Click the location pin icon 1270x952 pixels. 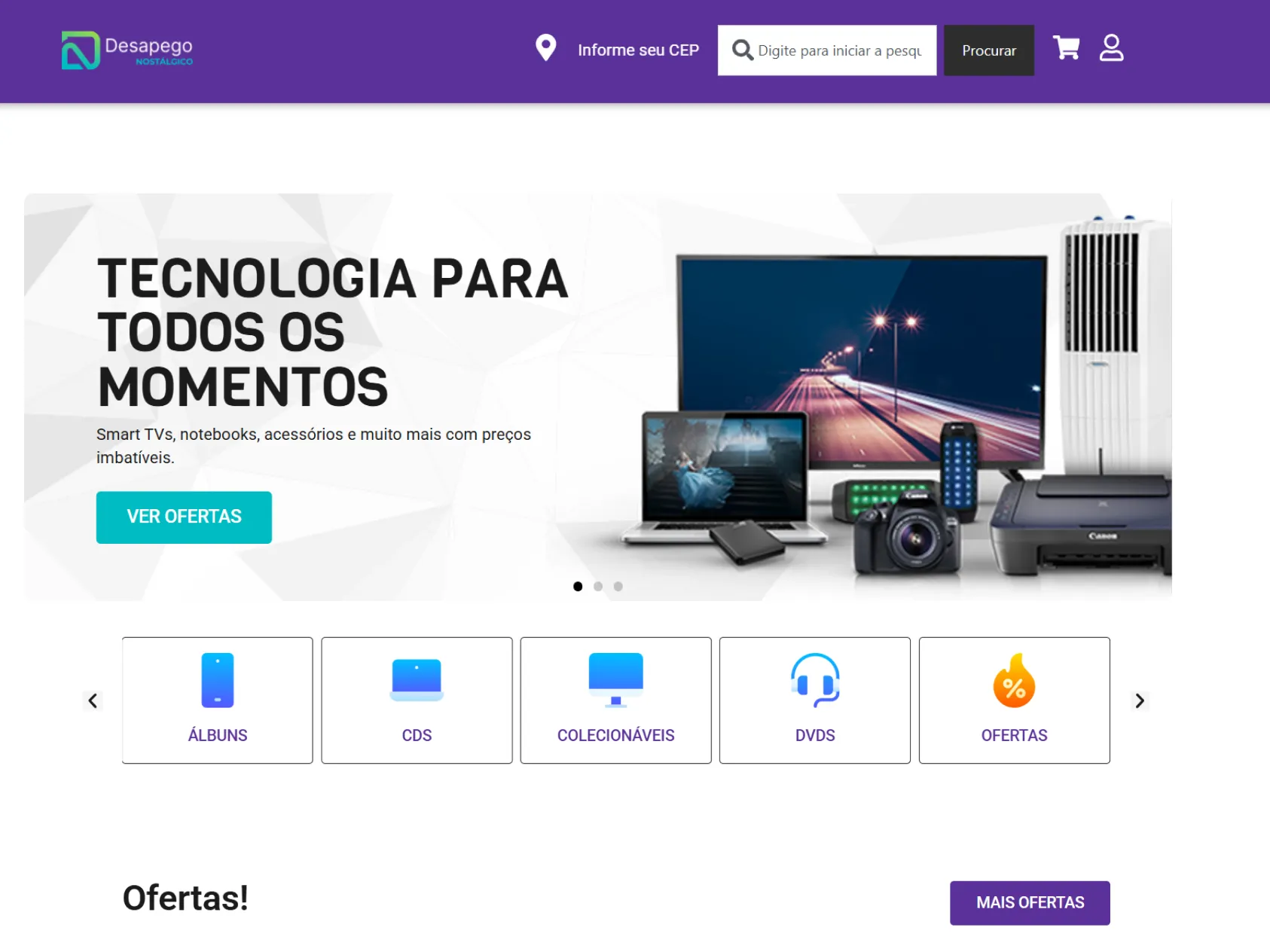(545, 48)
